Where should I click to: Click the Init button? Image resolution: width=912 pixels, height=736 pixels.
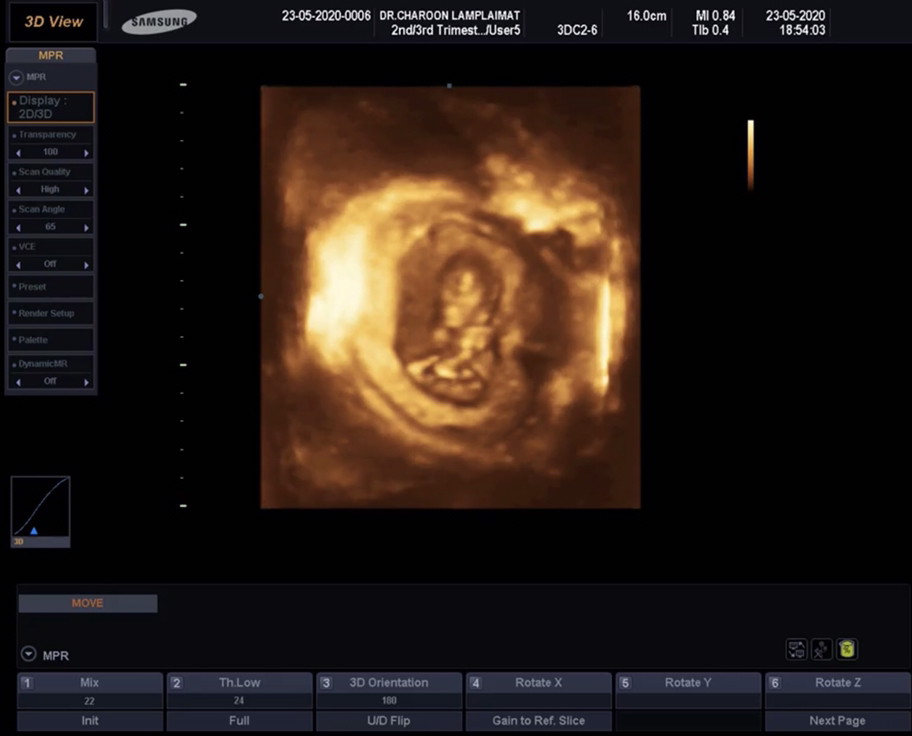pyautogui.click(x=90, y=720)
